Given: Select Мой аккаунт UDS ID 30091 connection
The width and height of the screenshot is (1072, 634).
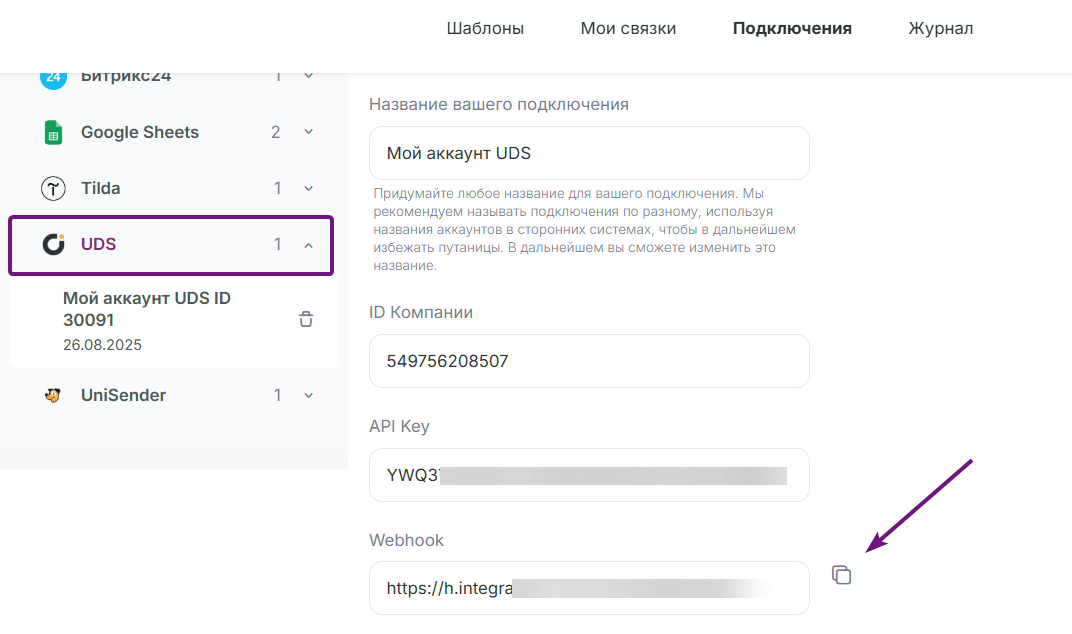Looking at the screenshot, I should click(x=174, y=321).
